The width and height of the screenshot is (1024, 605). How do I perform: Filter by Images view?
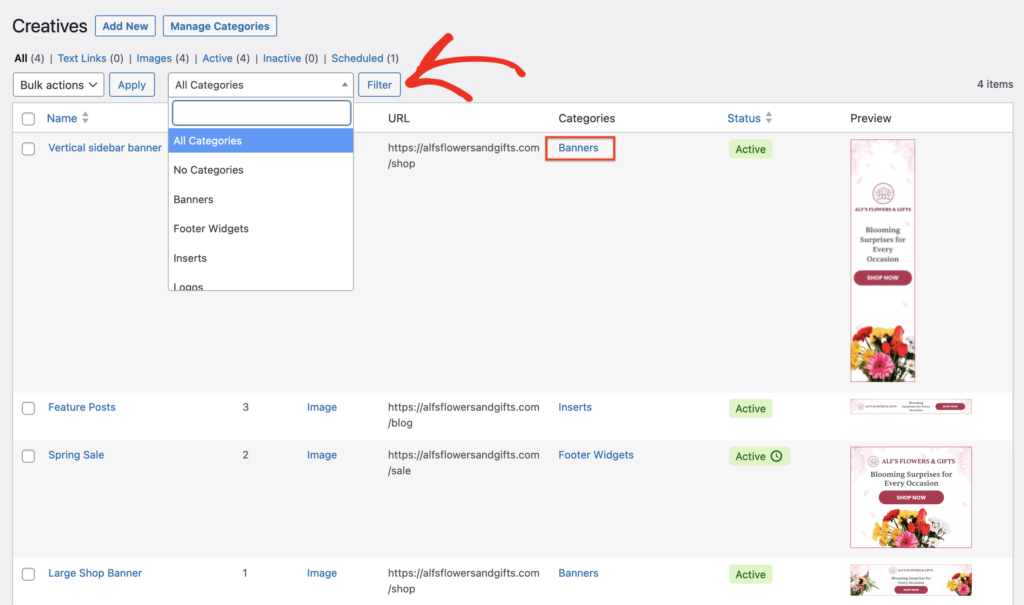[x=154, y=58]
